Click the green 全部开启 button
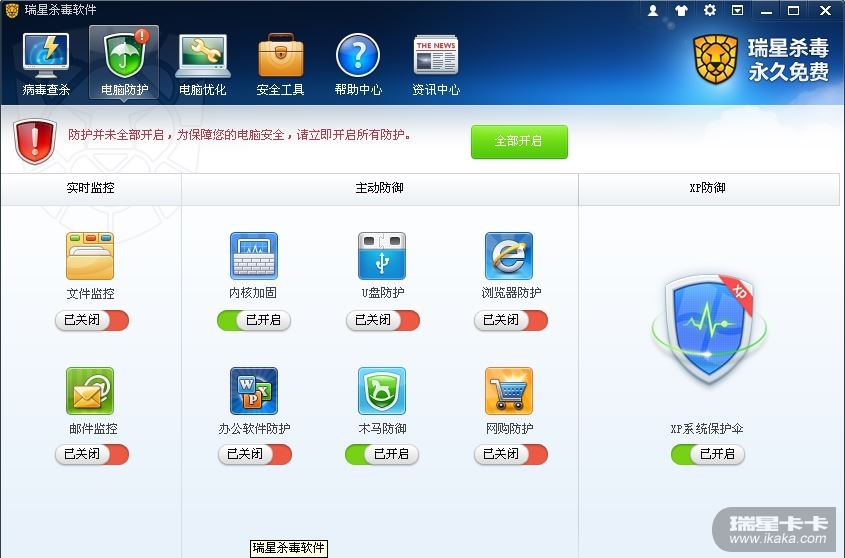This screenshot has height=558, width=845. (x=519, y=142)
